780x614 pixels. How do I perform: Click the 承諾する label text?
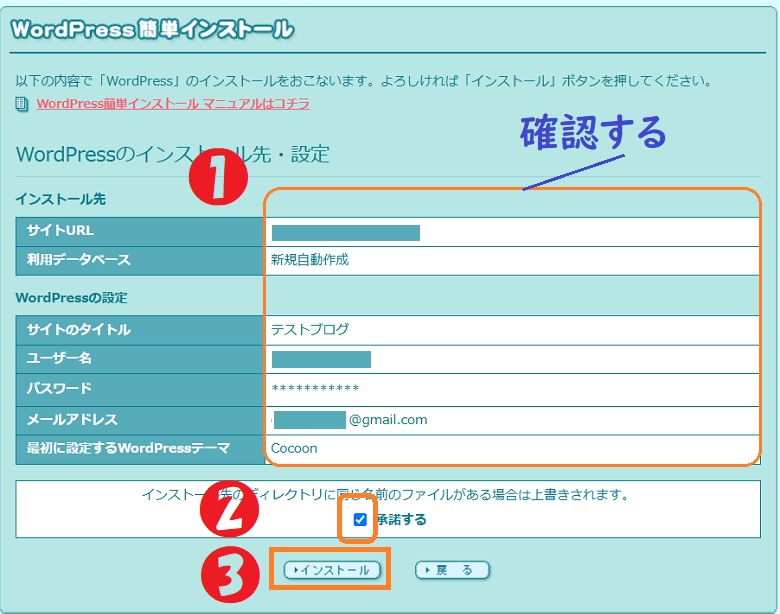point(402,519)
